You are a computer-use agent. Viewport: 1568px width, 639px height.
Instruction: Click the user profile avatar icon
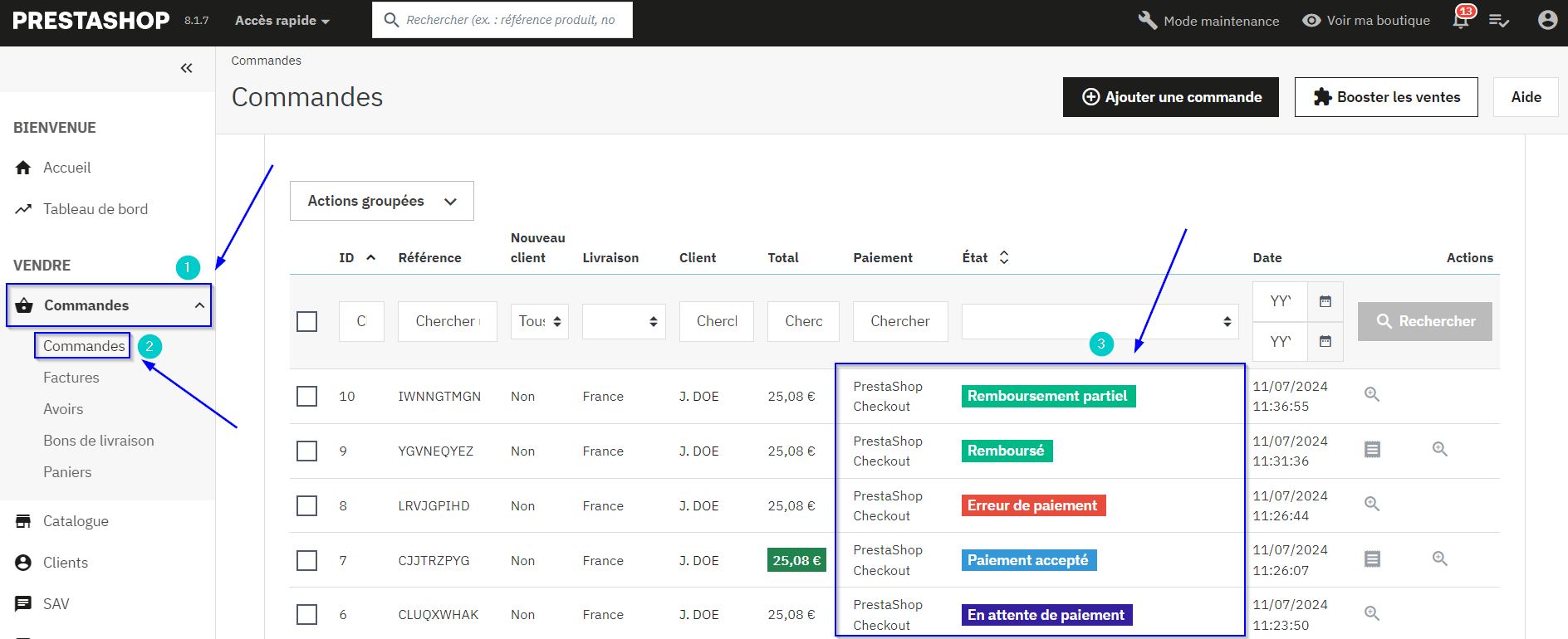tap(1547, 20)
